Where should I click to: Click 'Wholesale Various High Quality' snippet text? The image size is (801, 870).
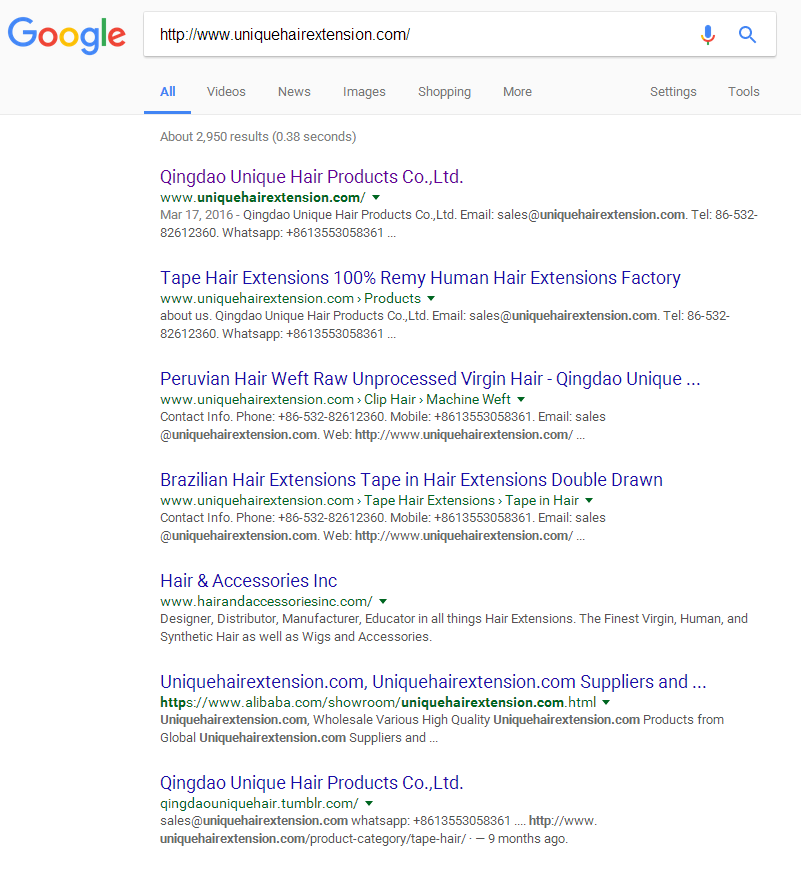[402, 720]
